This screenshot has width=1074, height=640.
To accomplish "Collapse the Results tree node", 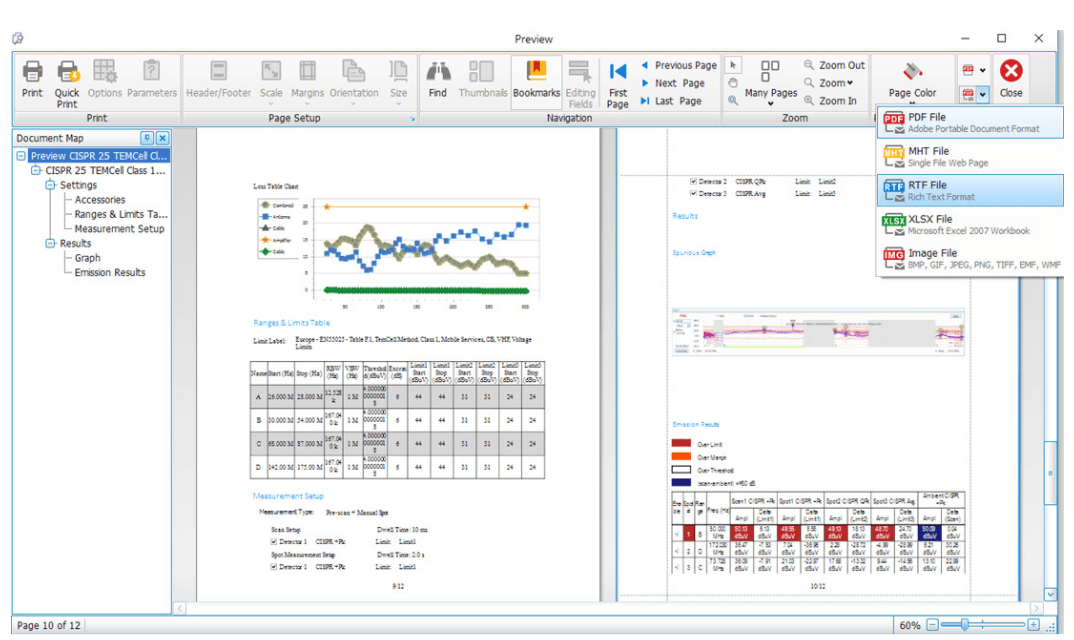I will coord(50,243).
